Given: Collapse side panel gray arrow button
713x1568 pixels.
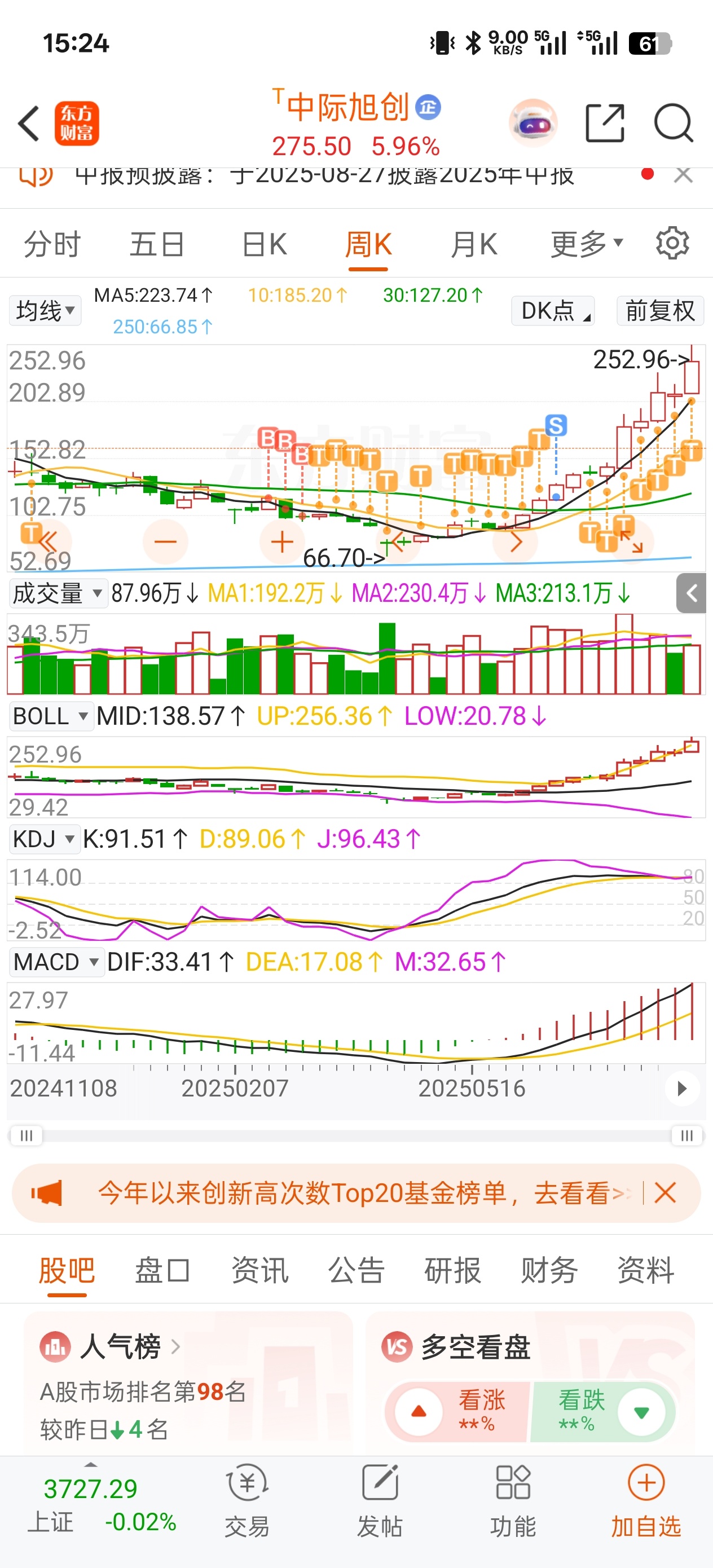Looking at the screenshot, I should [691, 593].
